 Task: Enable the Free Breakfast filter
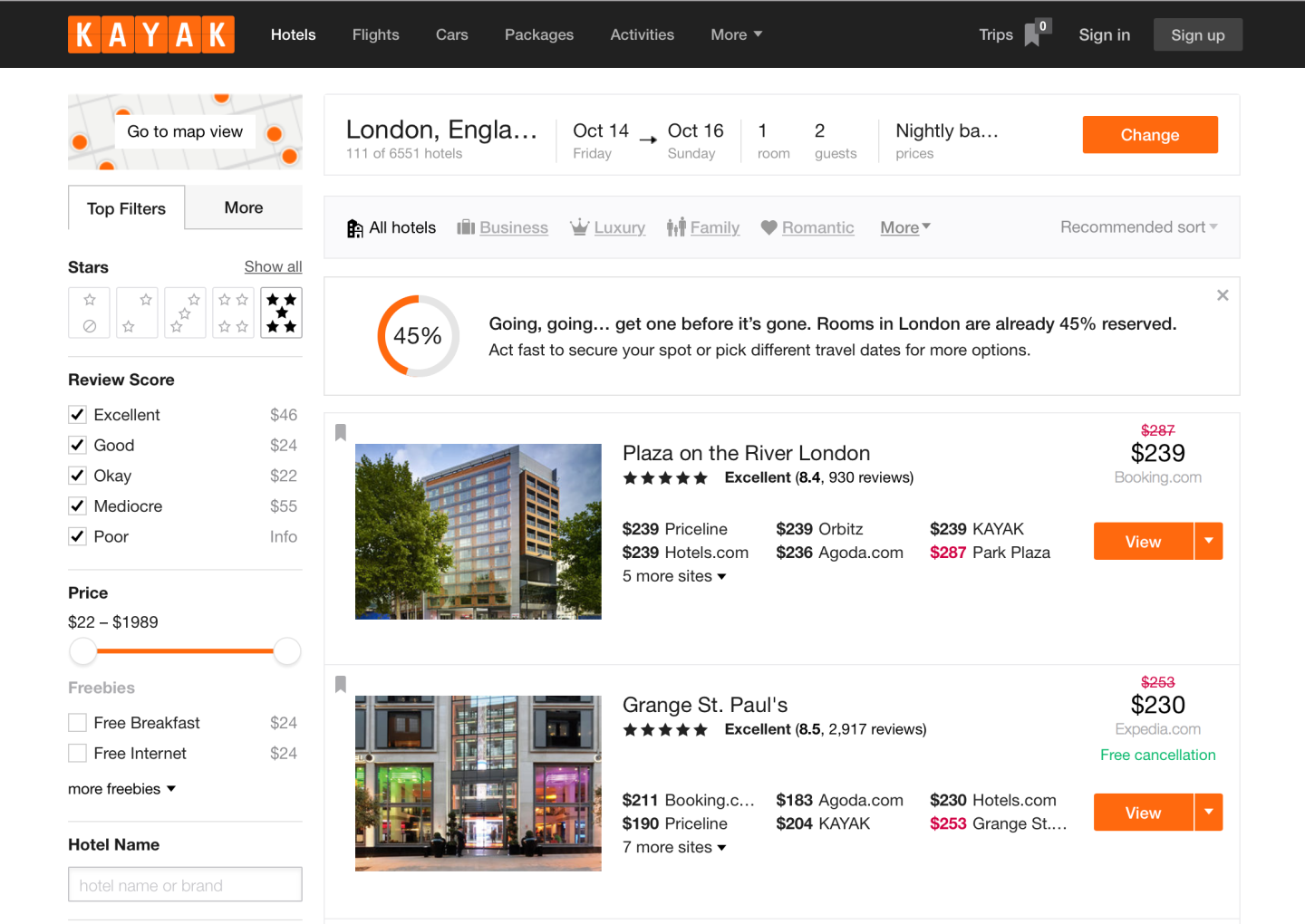(x=78, y=723)
